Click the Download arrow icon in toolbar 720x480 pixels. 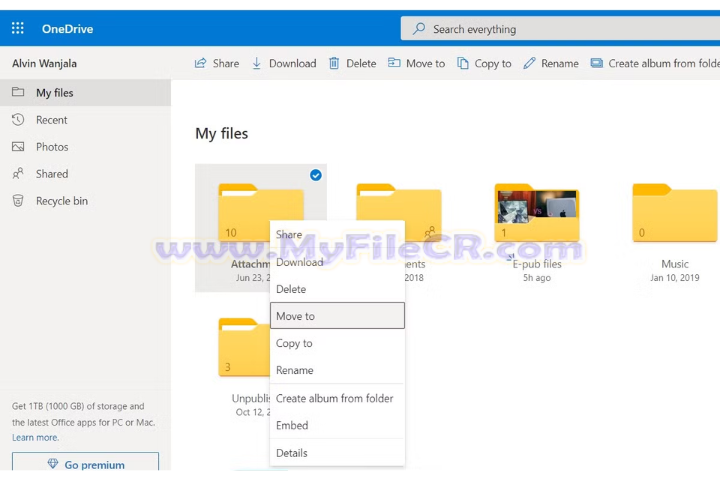point(257,63)
